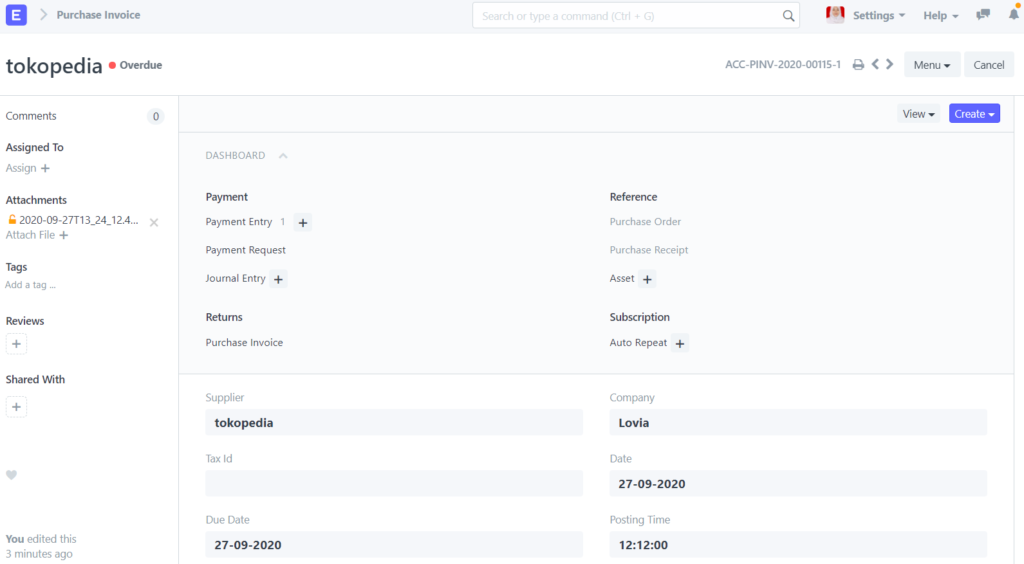Print this invoice via printer icon
Screen dimensions: 1024x564
point(858,65)
